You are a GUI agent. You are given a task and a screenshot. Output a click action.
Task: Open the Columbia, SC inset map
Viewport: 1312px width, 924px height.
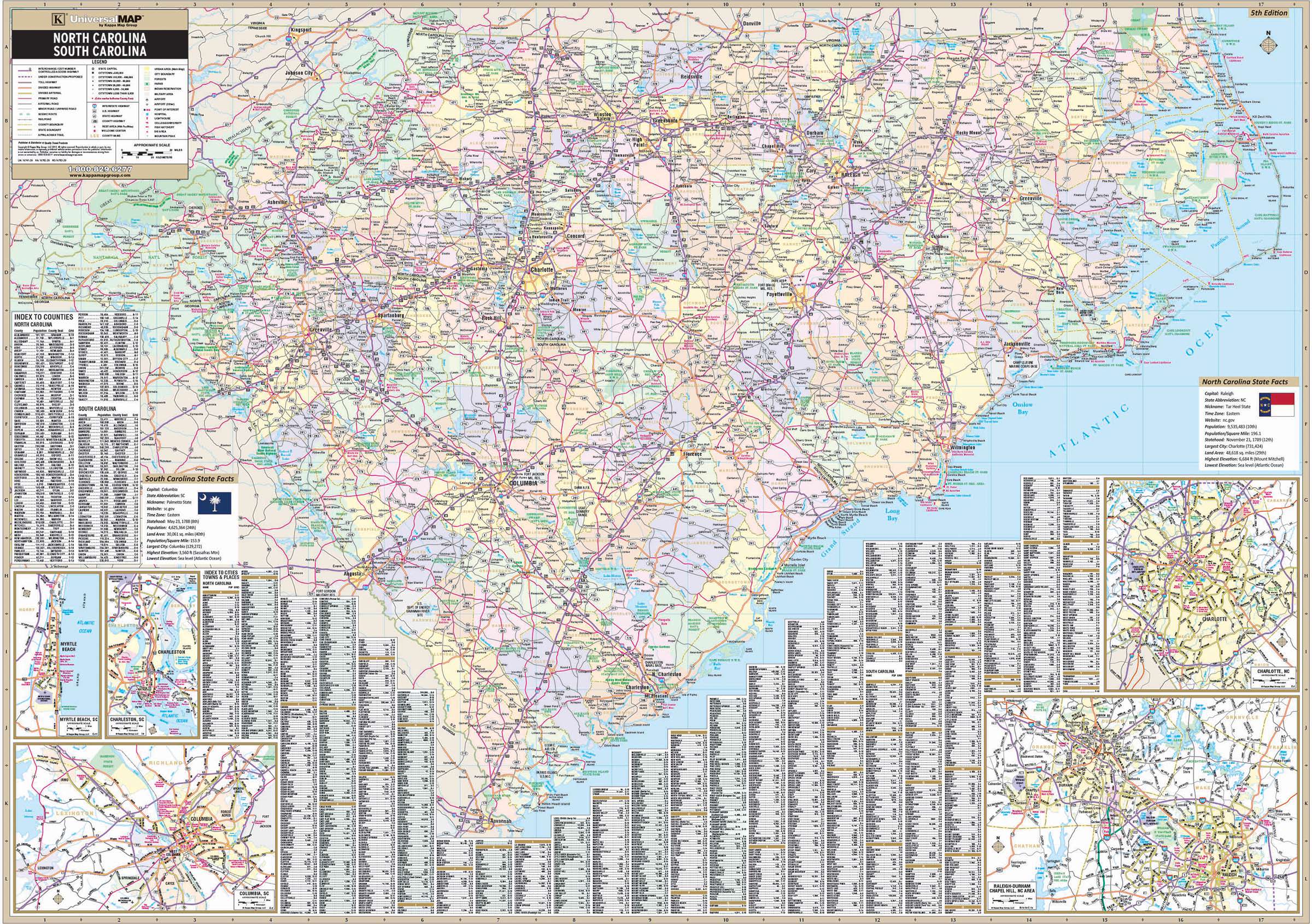(146, 828)
